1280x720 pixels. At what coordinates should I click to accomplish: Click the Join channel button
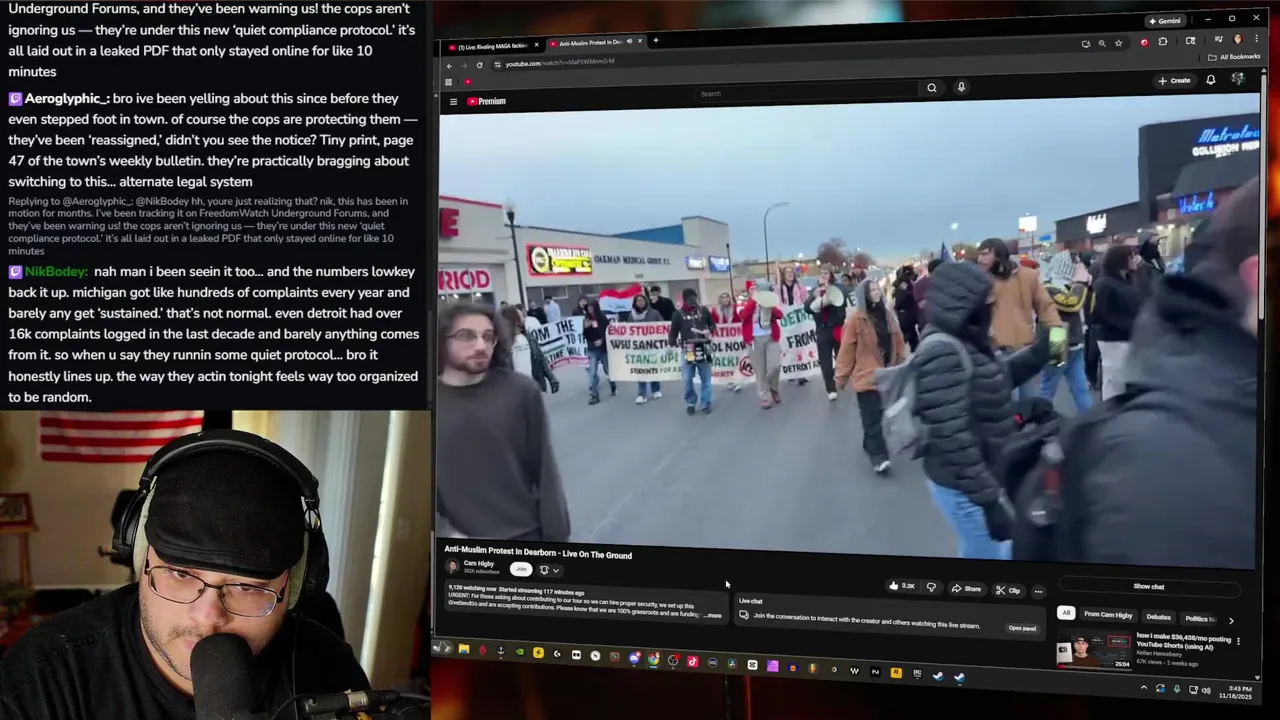(521, 569)
